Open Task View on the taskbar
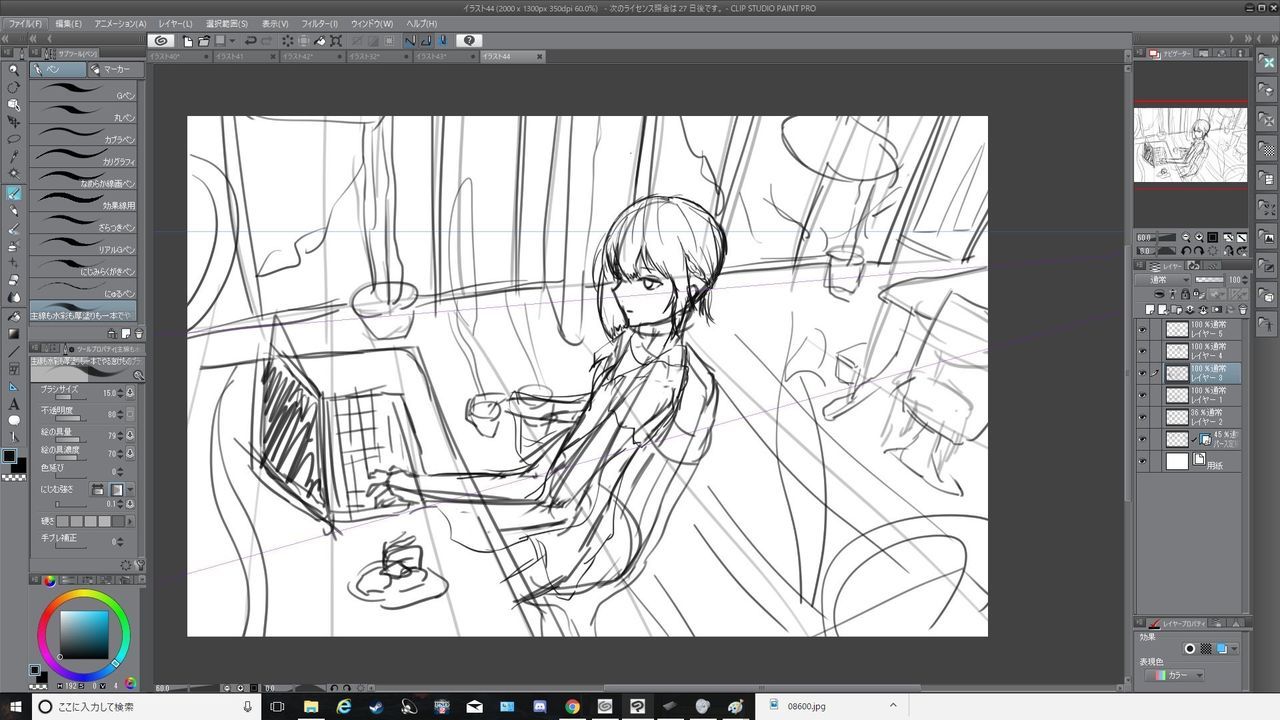The height and width of the screenshot is (720, 1280). (x=277, y=706)
